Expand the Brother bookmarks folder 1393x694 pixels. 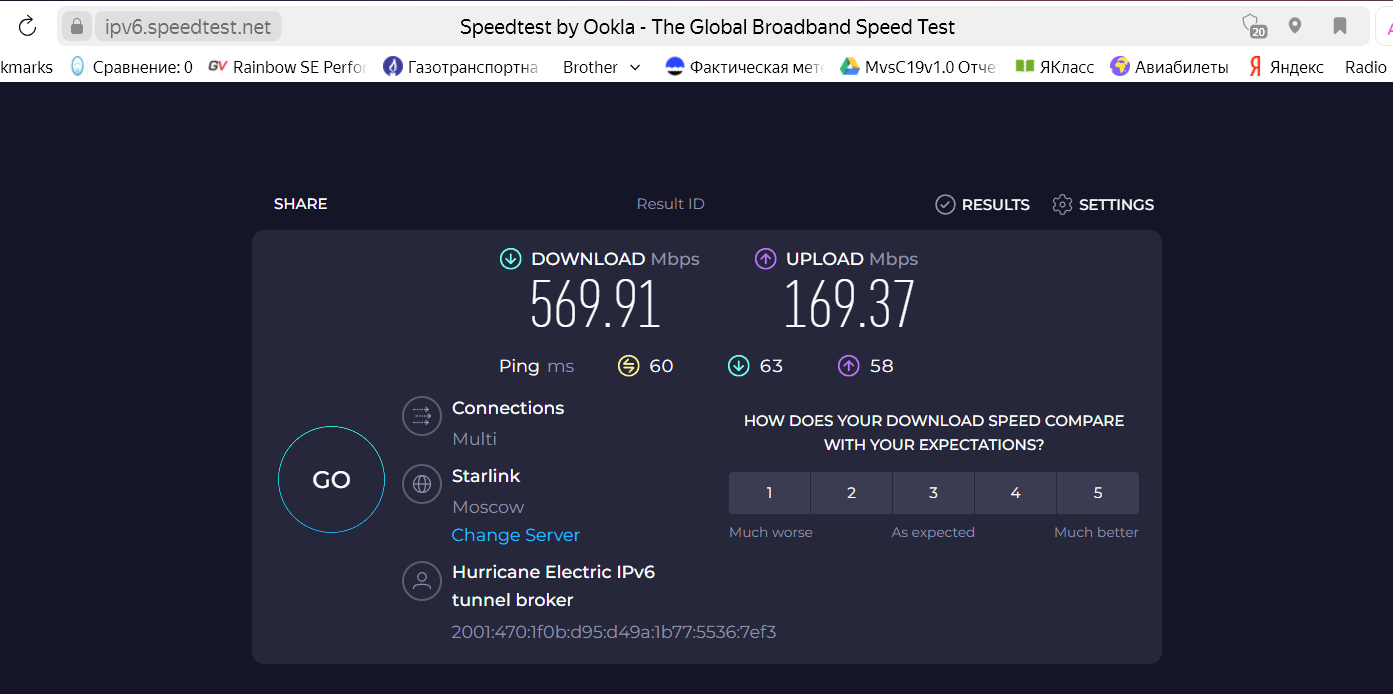601,67
